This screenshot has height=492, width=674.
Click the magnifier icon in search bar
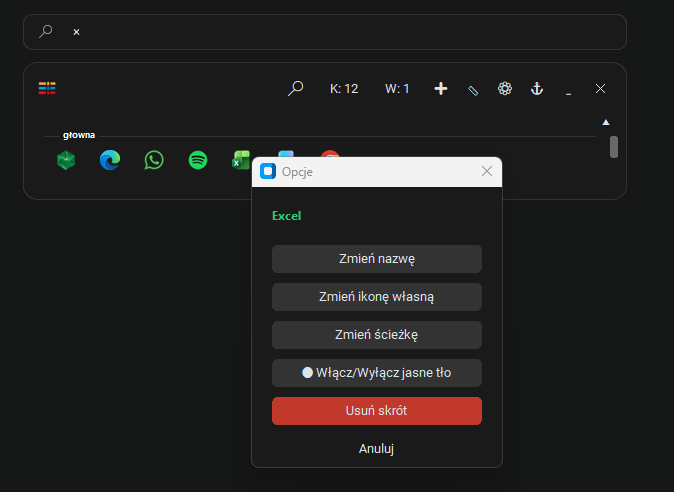(x=46, y=31)
